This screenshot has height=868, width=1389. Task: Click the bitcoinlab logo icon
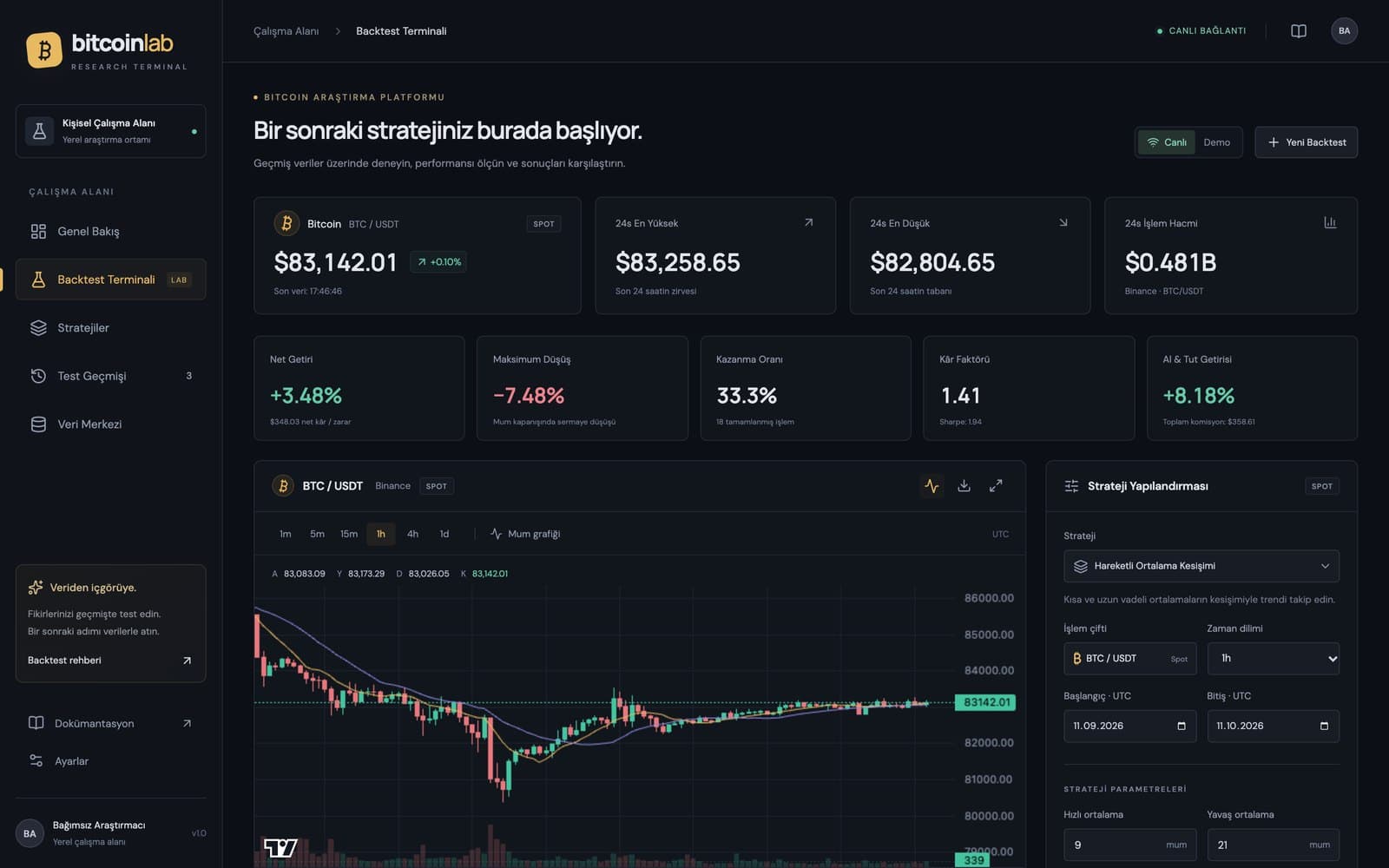point(44,49)
